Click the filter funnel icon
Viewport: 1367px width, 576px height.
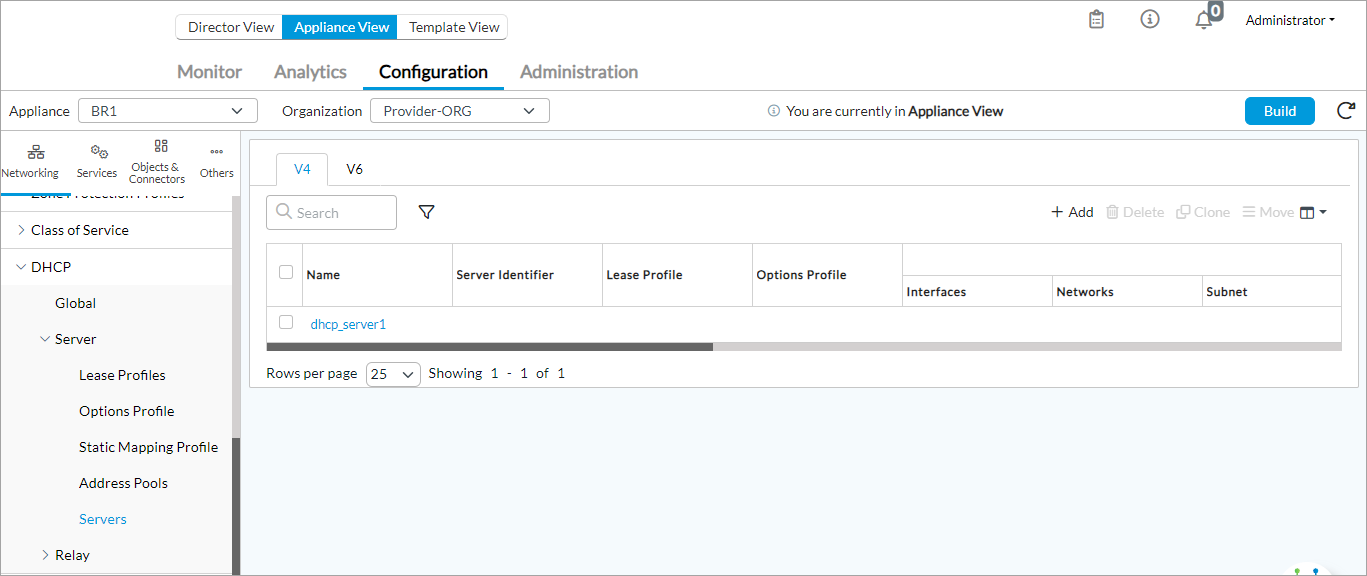(x=426, y=212)
